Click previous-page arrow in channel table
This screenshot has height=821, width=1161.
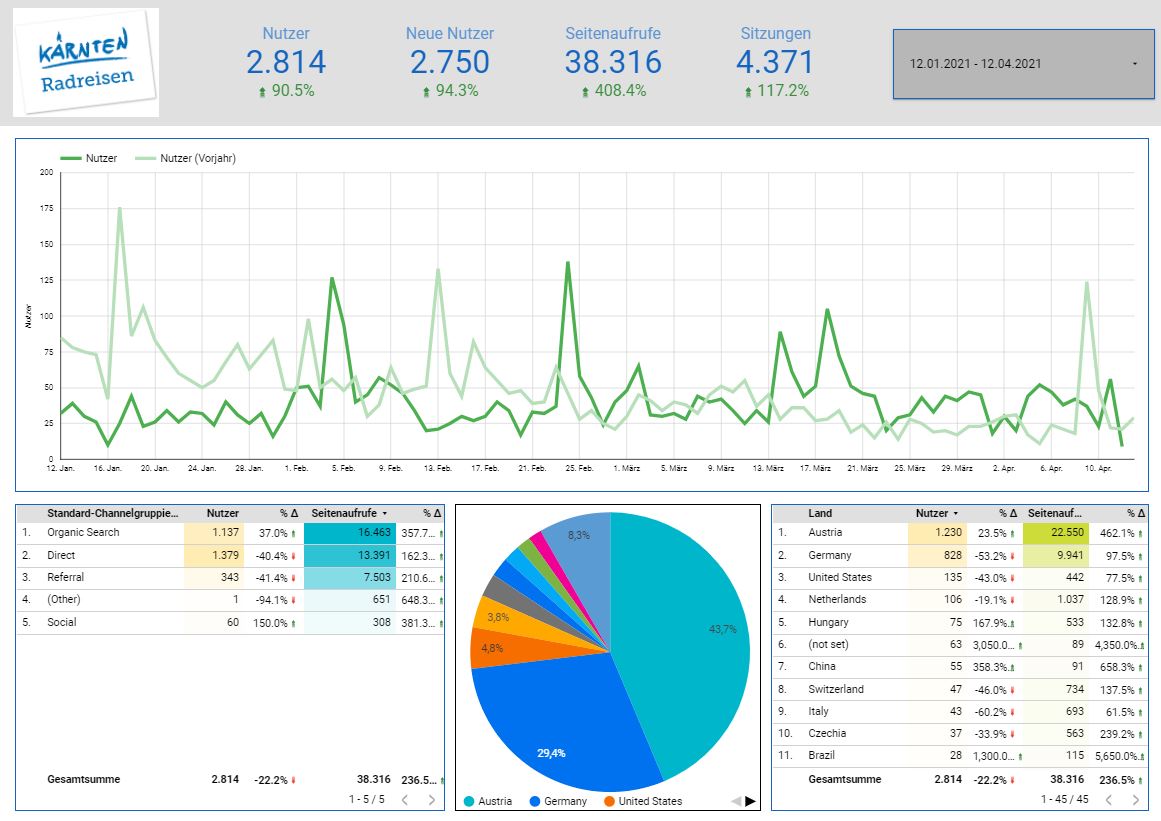point(404,799)
